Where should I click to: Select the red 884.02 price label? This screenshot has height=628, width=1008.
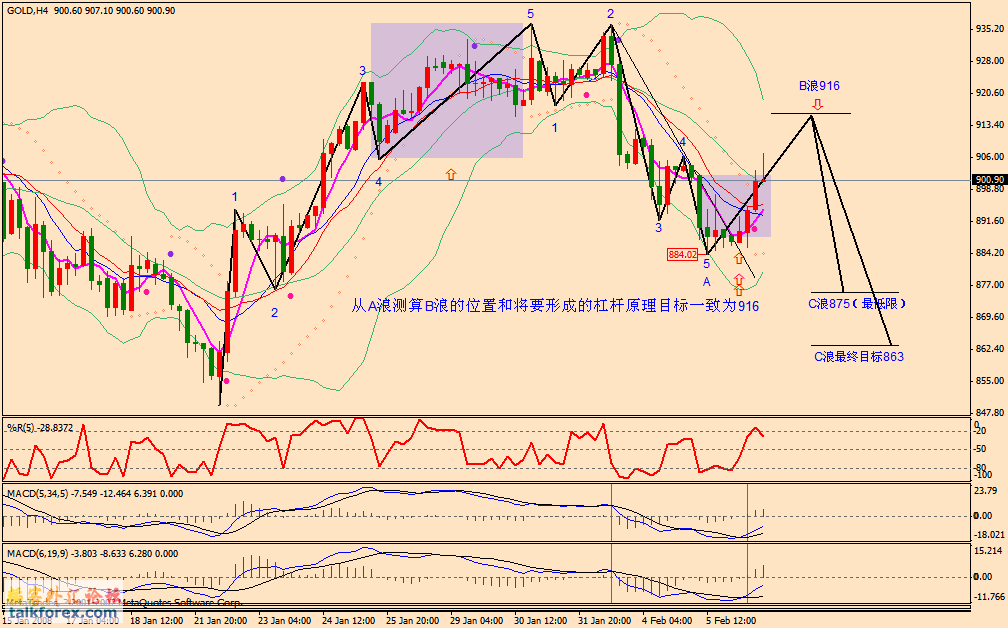(682, 254)
